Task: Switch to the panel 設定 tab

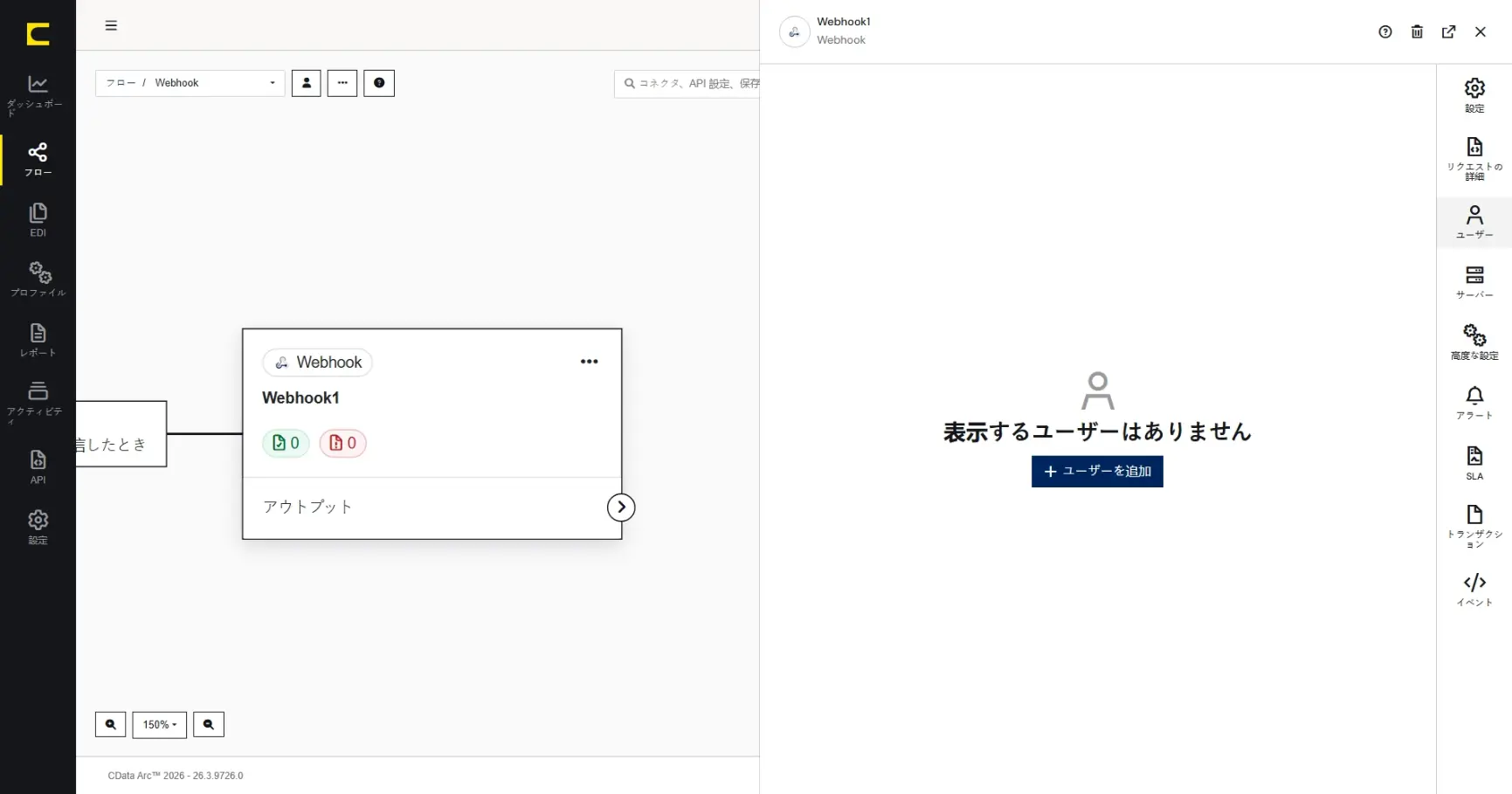Action: point(1474,95)
